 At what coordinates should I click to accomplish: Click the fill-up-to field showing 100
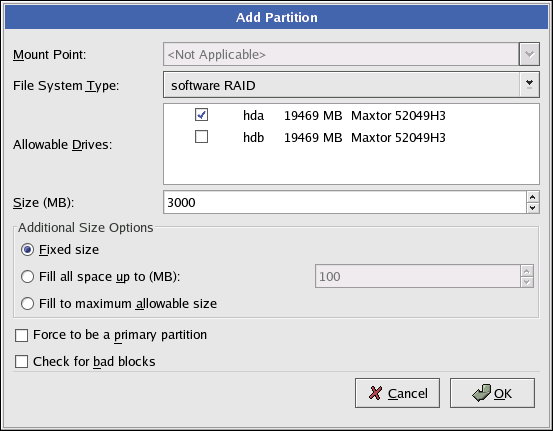point(418,276)
